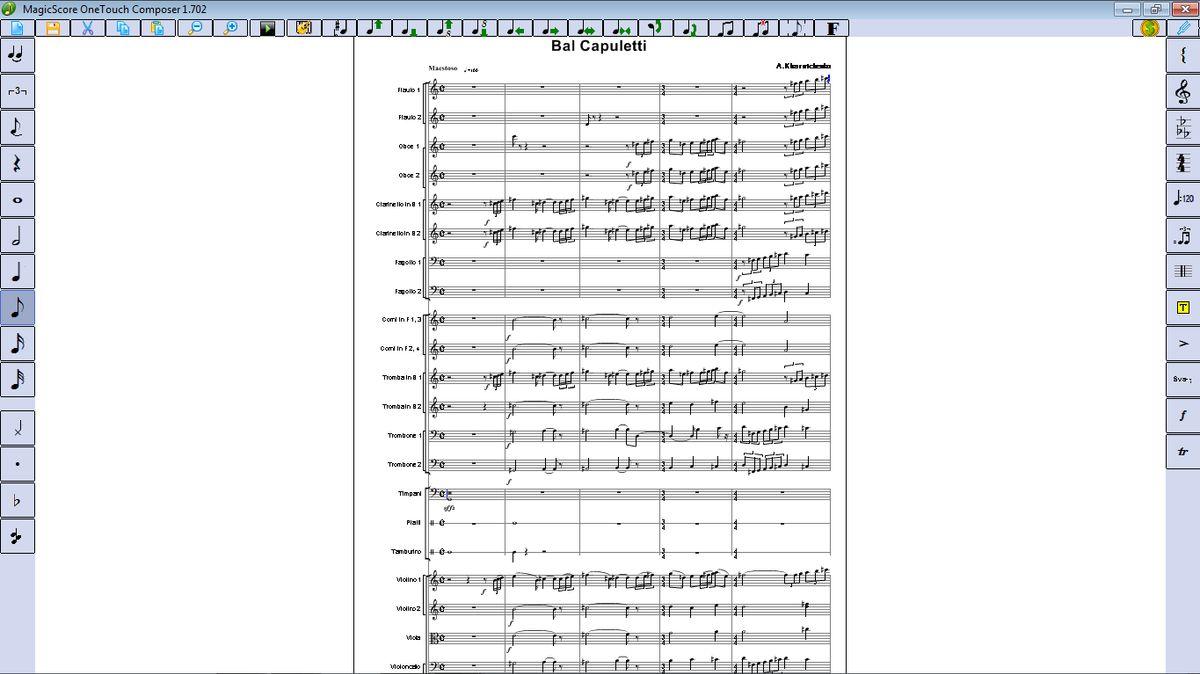Viewport: 1200px width, 674px height.
Task: Move note left with green arrow
Action: pyautogui.click(x=515, y=28)
